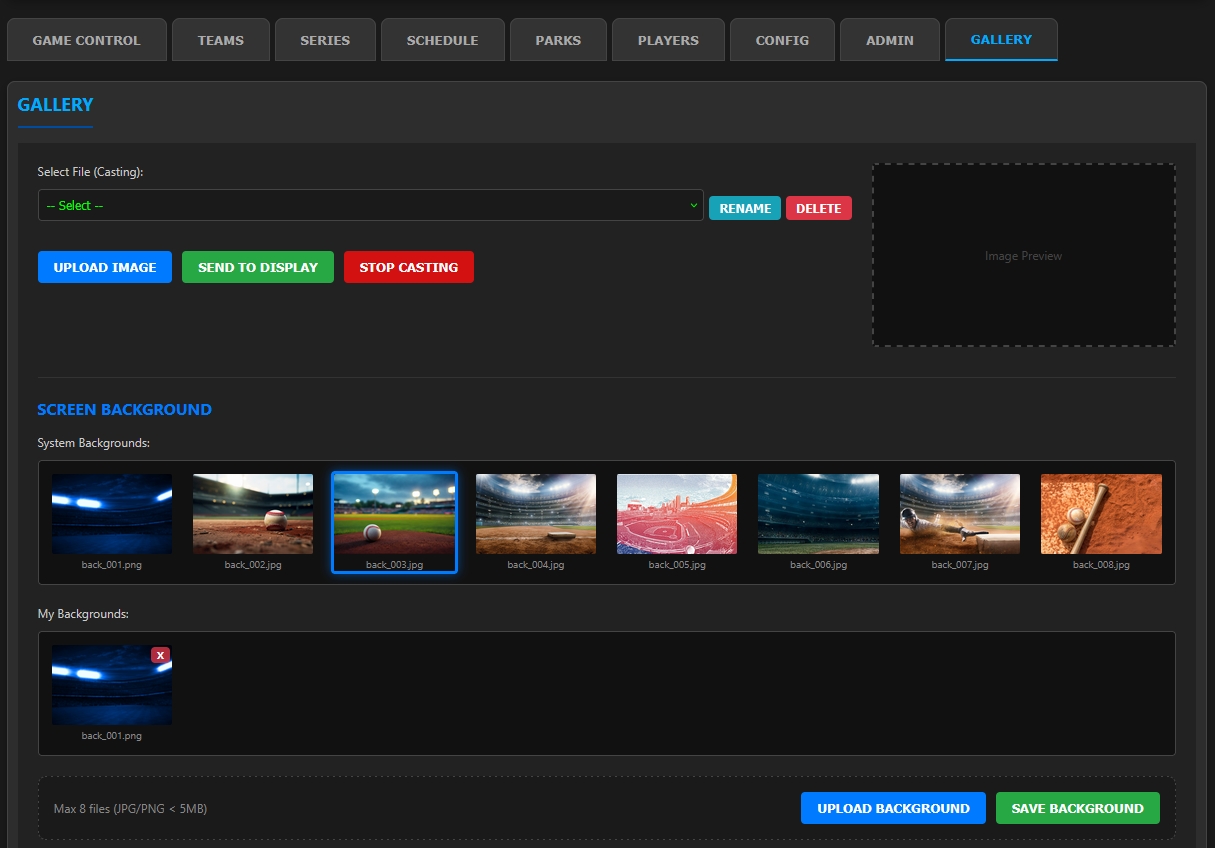Screen dimensions: 1215x848
Task: Click the Image Preview area
Action: point(1023,256)
